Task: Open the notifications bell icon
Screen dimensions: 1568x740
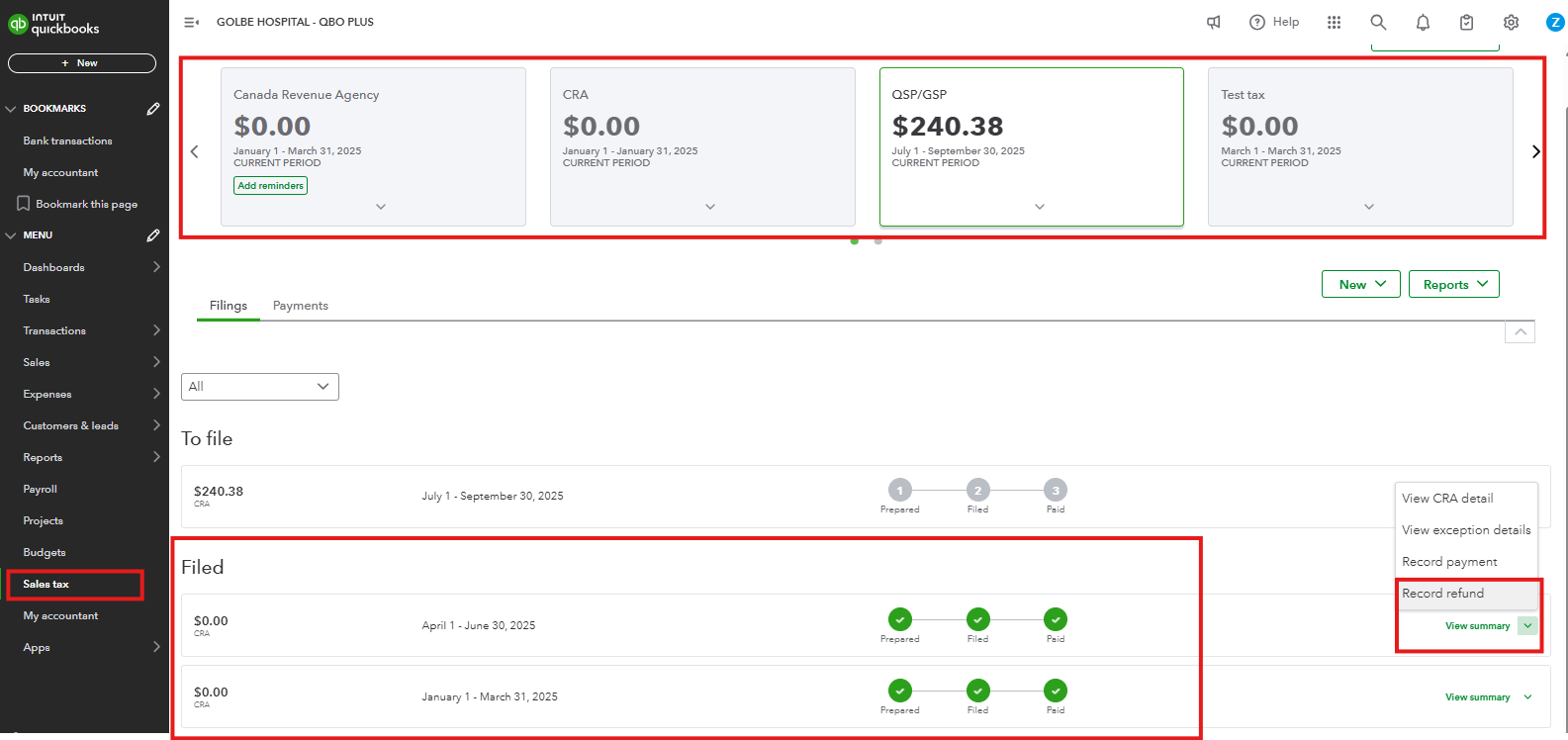Action: [x=1423, y=22]
